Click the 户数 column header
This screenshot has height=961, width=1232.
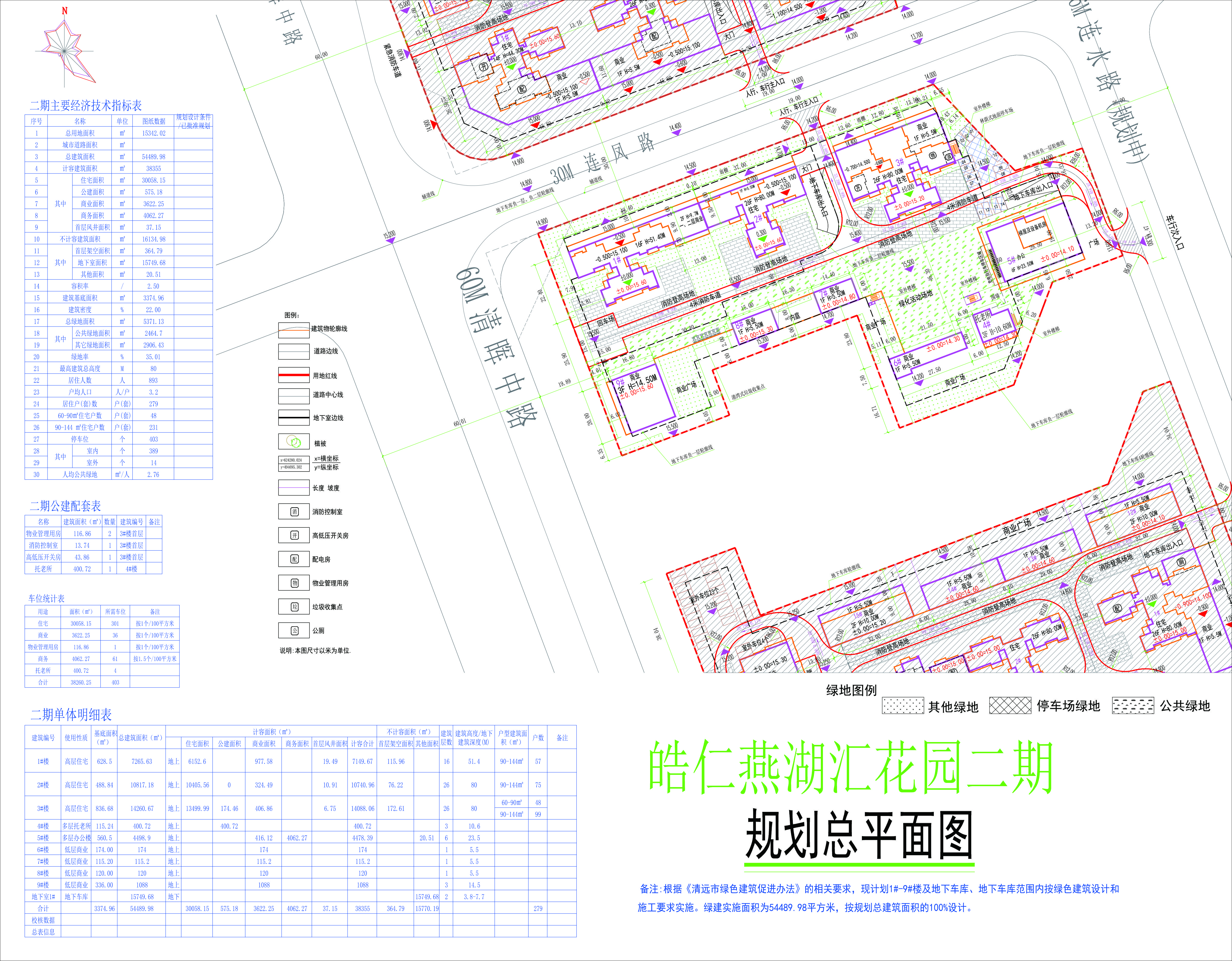click(538, 738)
